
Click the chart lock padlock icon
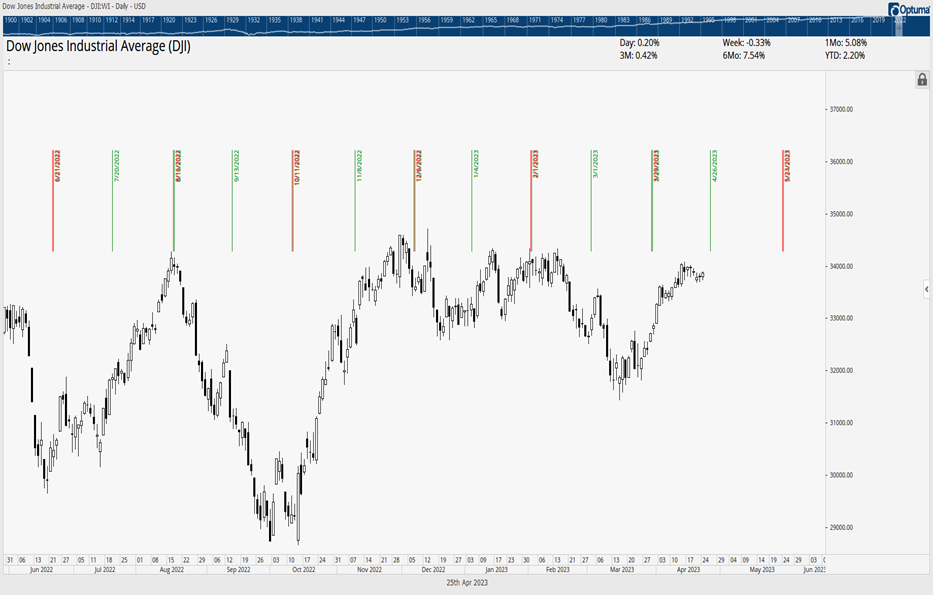pos(922,80)
